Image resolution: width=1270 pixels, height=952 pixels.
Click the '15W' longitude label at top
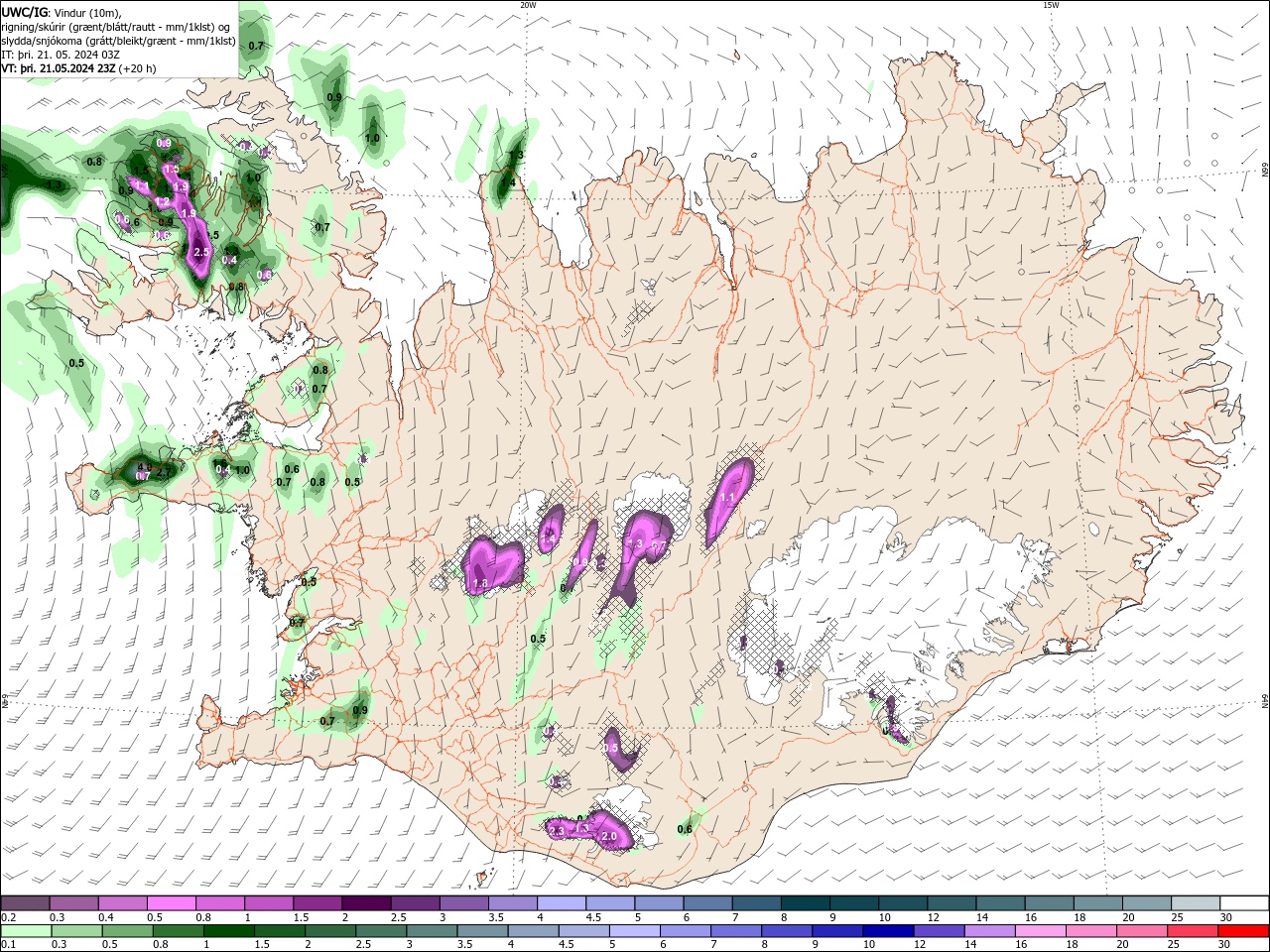pos(1051,5)
